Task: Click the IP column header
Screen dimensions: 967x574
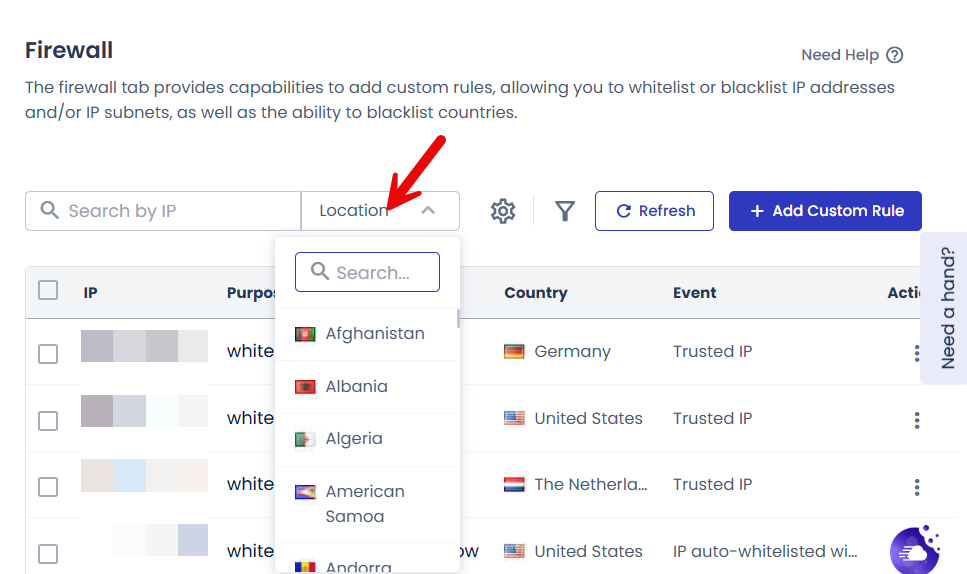Action: click(x=90, y=293)
